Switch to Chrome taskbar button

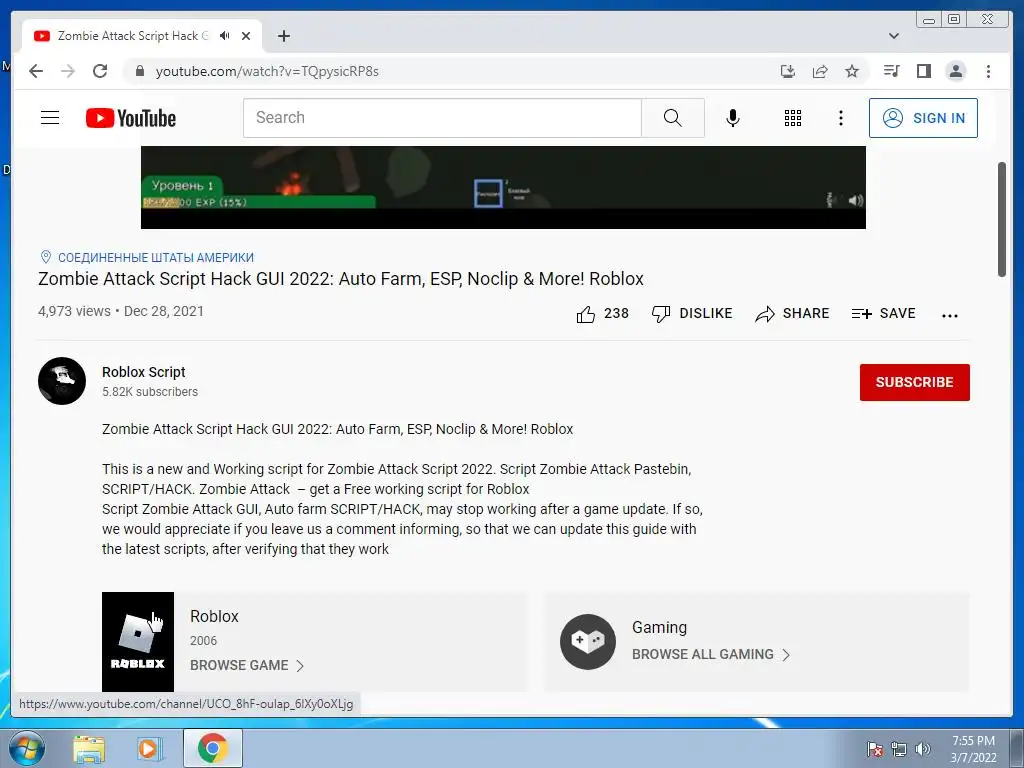213,748
